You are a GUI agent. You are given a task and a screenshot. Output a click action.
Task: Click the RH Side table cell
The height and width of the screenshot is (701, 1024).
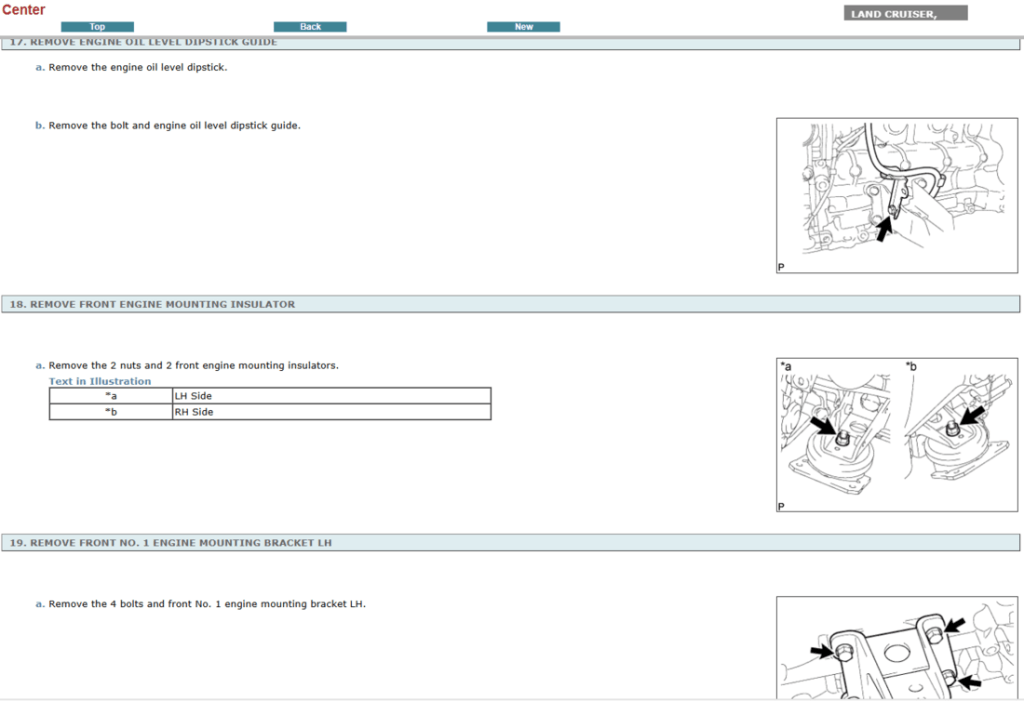point(193,412)
